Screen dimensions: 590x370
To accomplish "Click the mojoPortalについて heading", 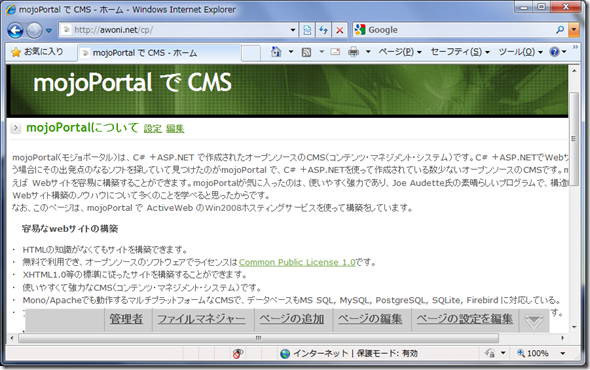I will (x=82, y=128).
